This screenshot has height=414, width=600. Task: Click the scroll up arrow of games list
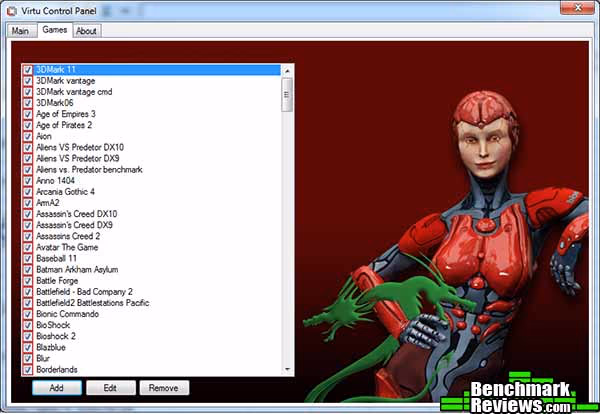pos(287,71)
